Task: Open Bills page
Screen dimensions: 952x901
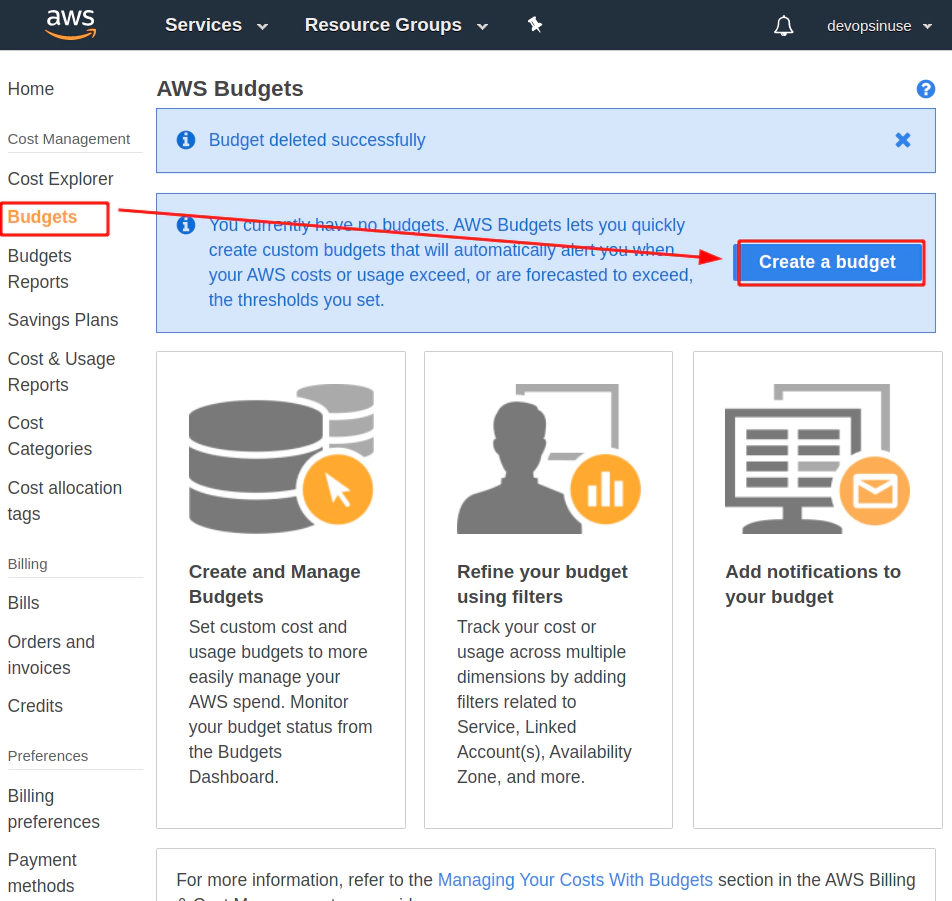Action: [24, 603]
